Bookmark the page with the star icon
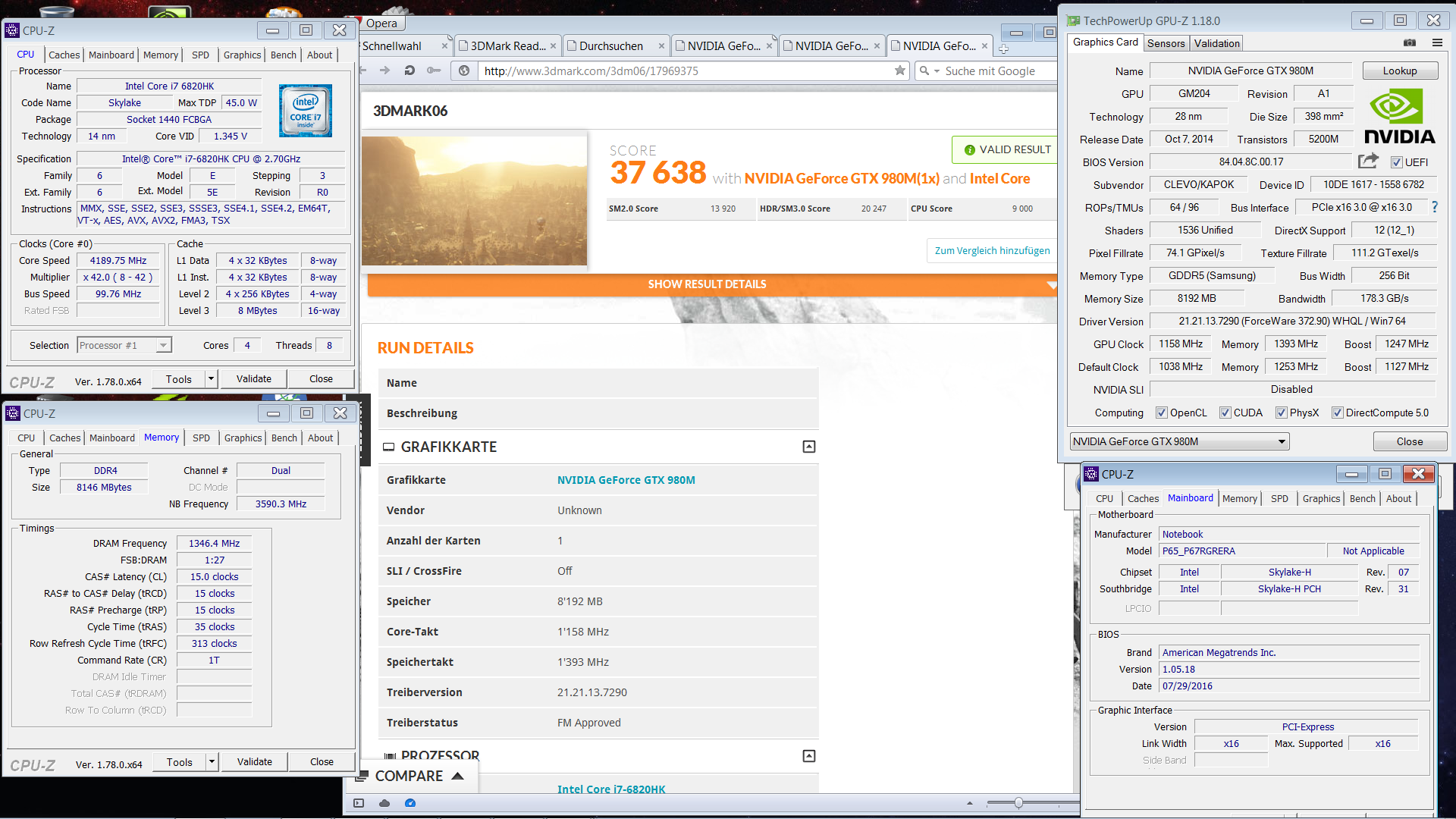 coord(900,71)
